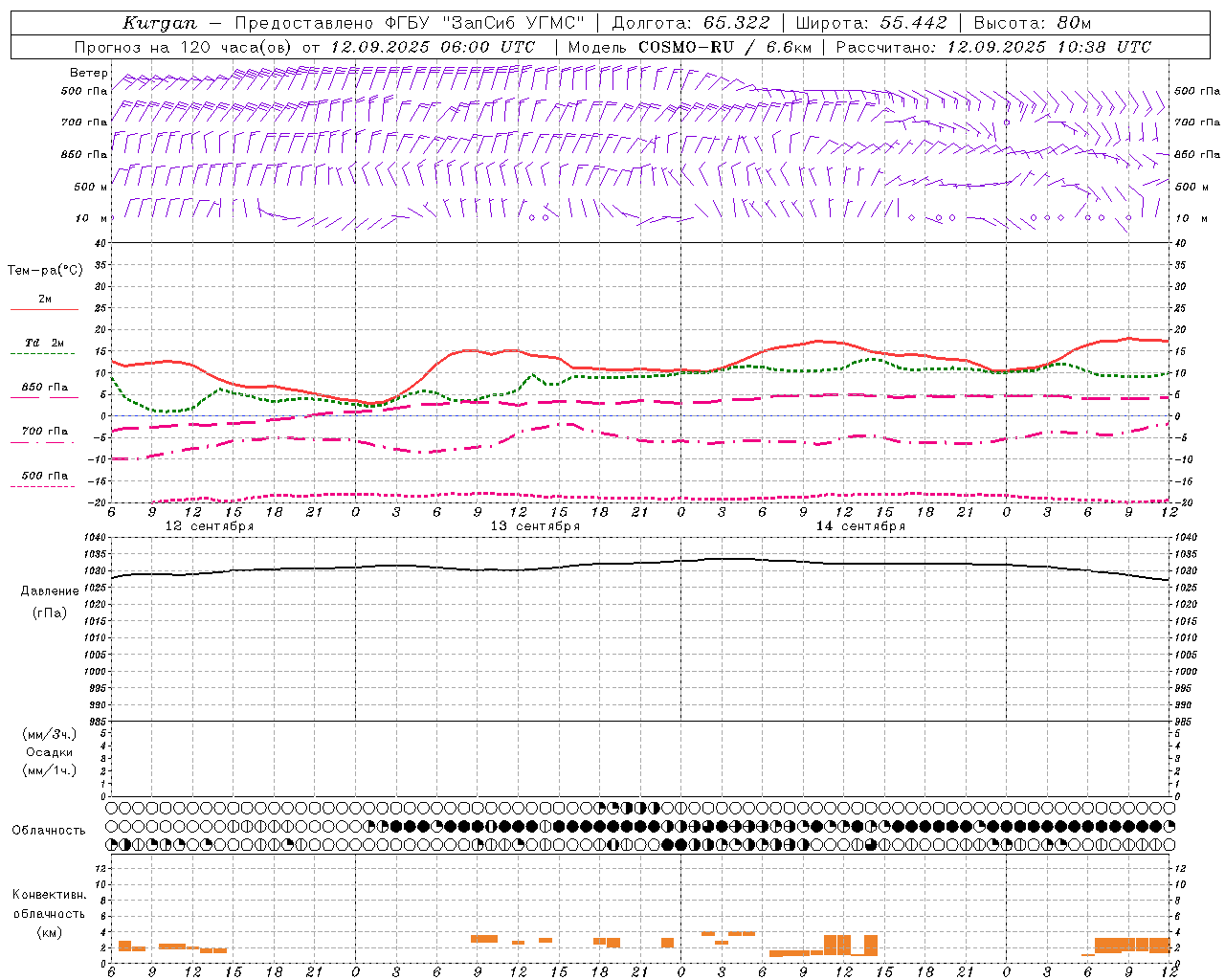Click the "Предоставлено ФГБУ ЗапСиб УГМС" header text
The image size is (1225, 980).
pyautogui.click(x=410, y=23)
